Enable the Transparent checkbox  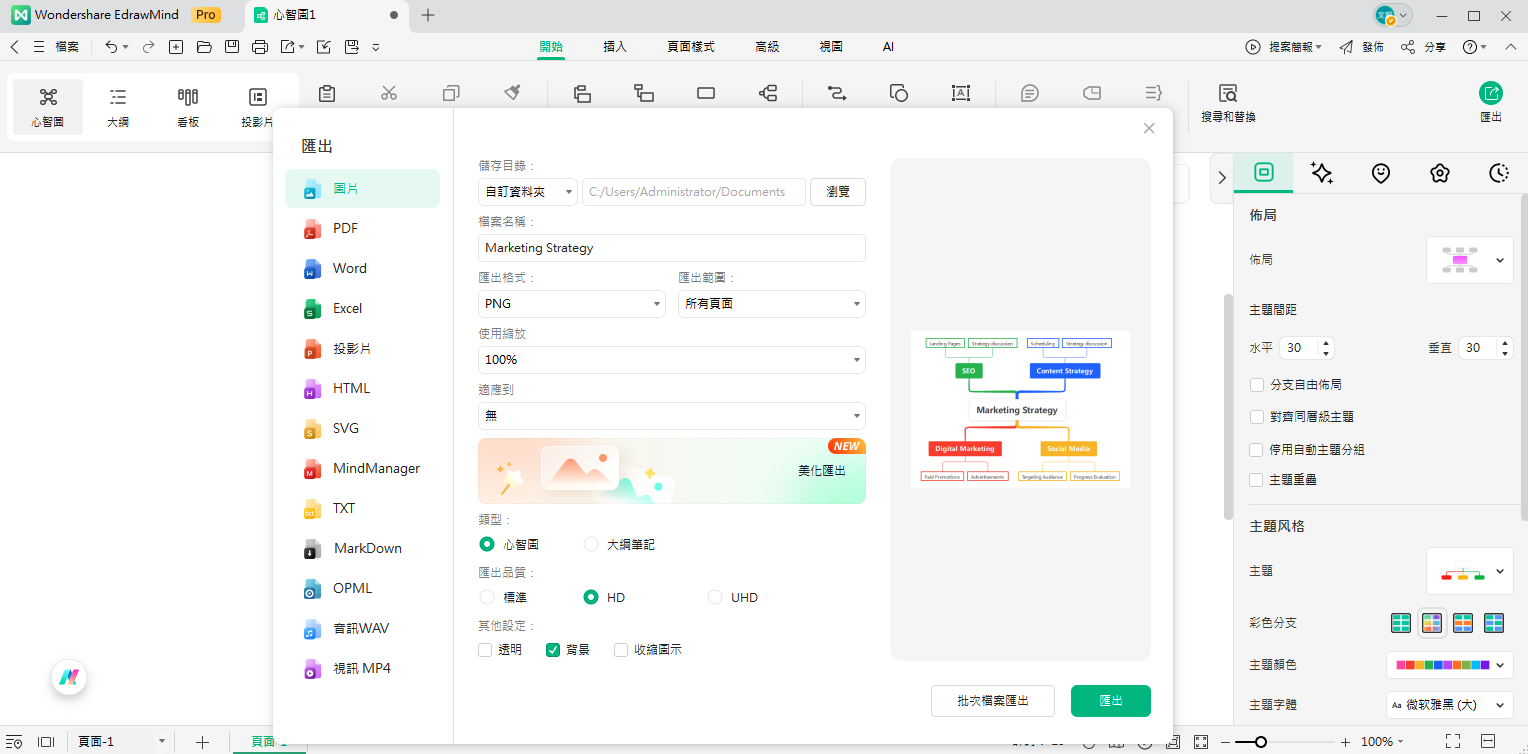[485, 650]
